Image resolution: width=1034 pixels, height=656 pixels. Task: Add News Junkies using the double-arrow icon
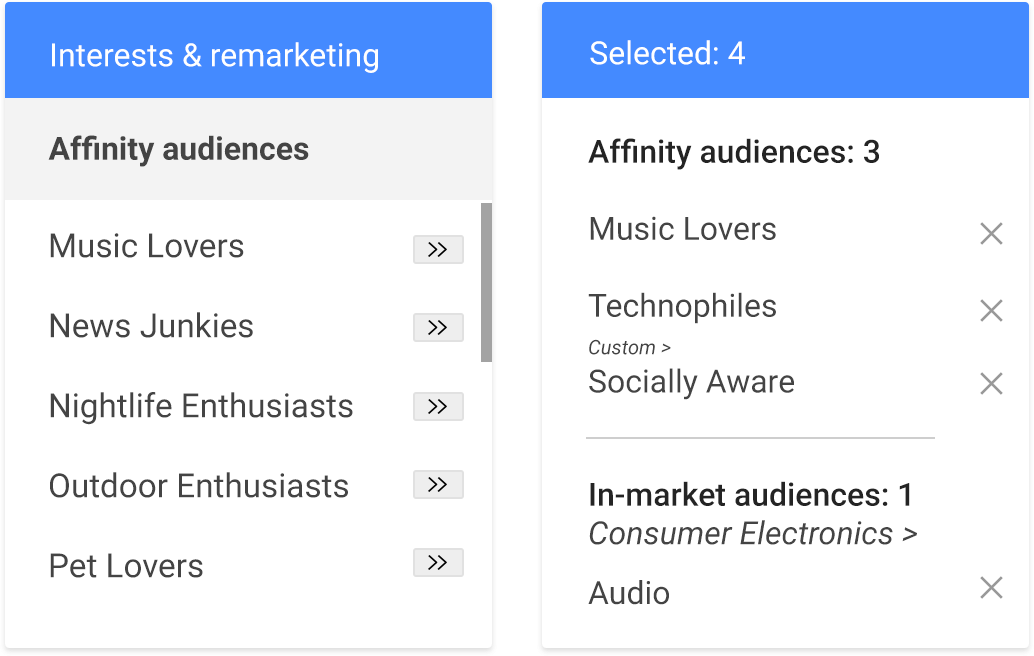438,328
